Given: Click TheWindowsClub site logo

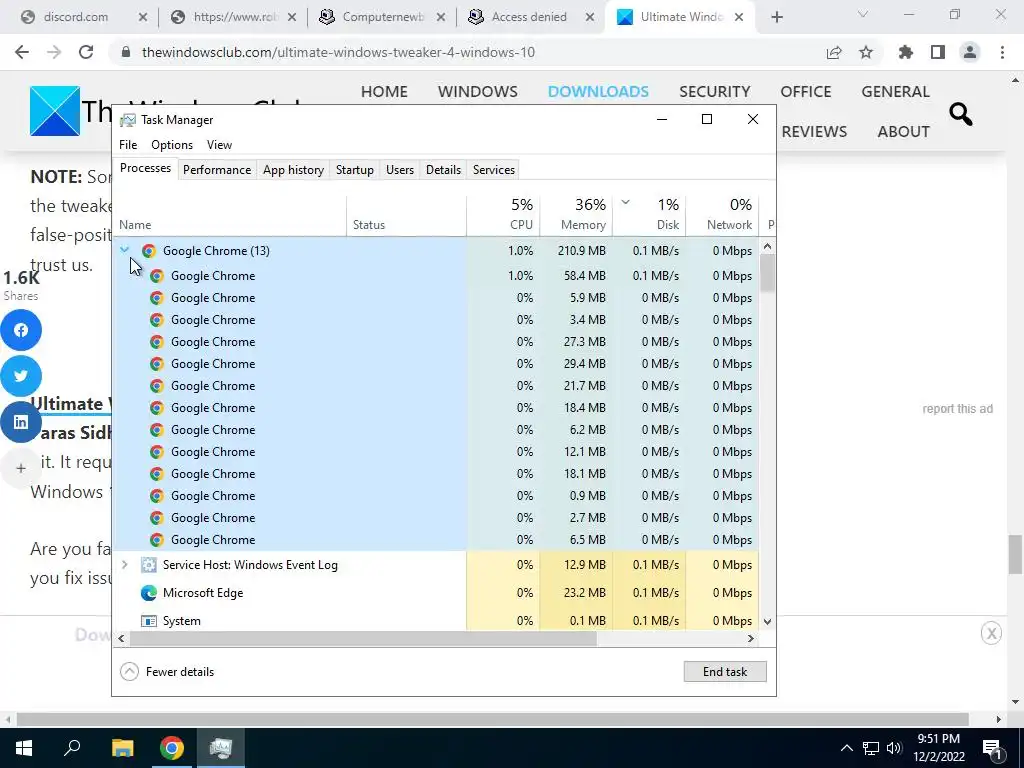Looking at the screenshot, I should [55, 111].
